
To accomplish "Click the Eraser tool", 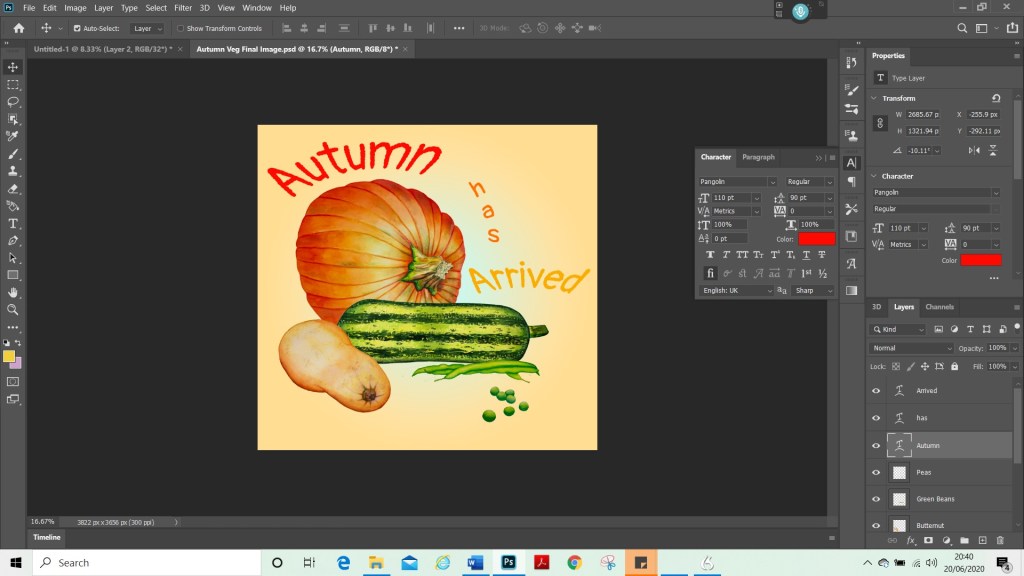I will pyautogui.click(x=13, y=188).
